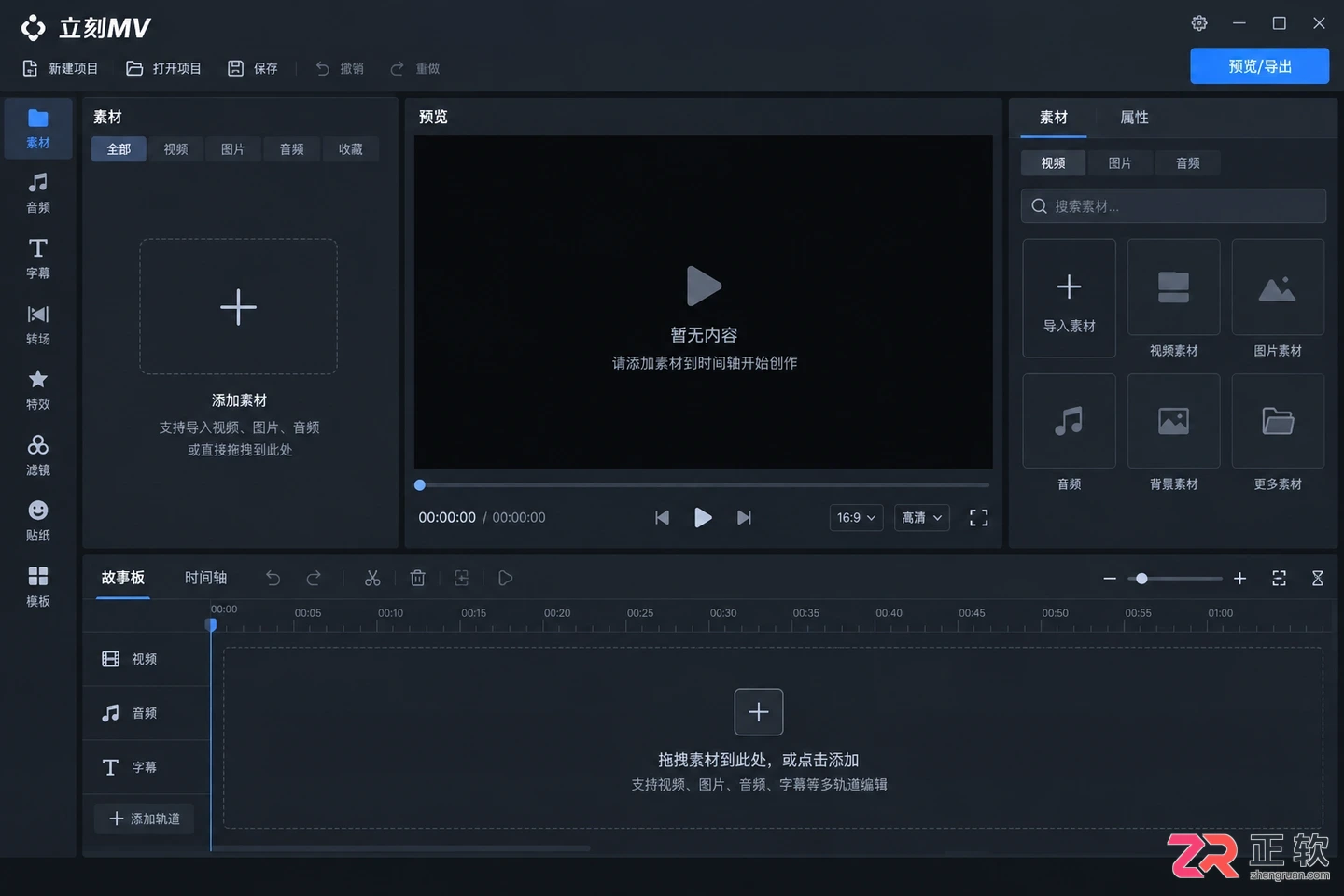
Task: Open the 滤镜 filters sidebar section
Action: coord(38,455)
